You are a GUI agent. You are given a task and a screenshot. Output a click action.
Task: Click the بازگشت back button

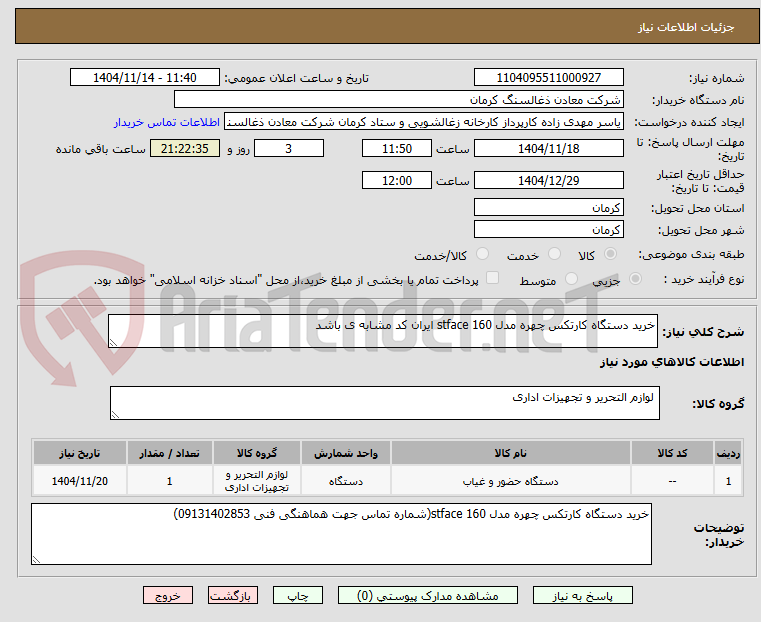tap(233, 595)
